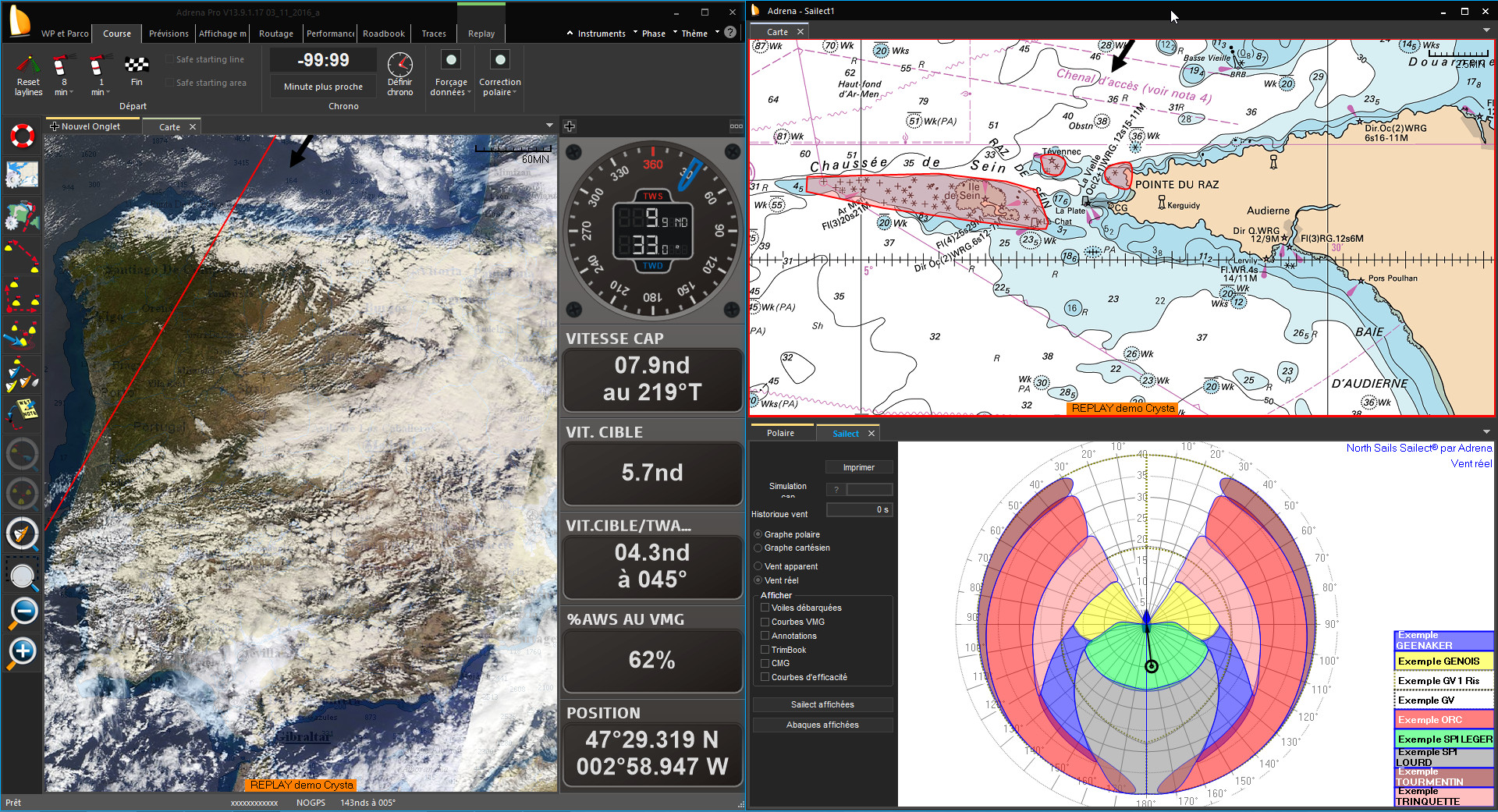Click the zoom out magnifier icon

pyautogui.click(x=23, y=612)
